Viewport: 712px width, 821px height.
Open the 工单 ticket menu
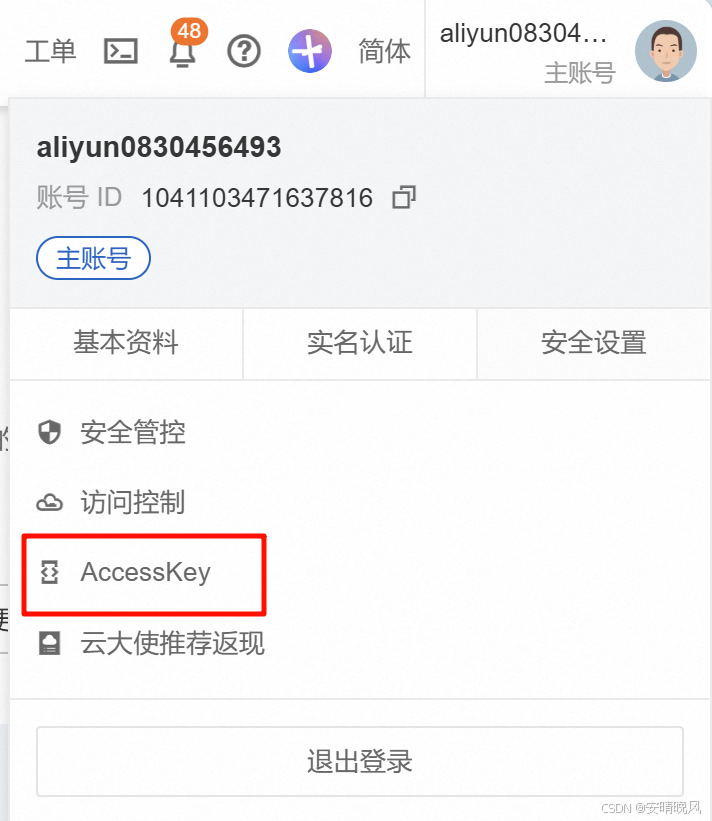click(50, 51)
